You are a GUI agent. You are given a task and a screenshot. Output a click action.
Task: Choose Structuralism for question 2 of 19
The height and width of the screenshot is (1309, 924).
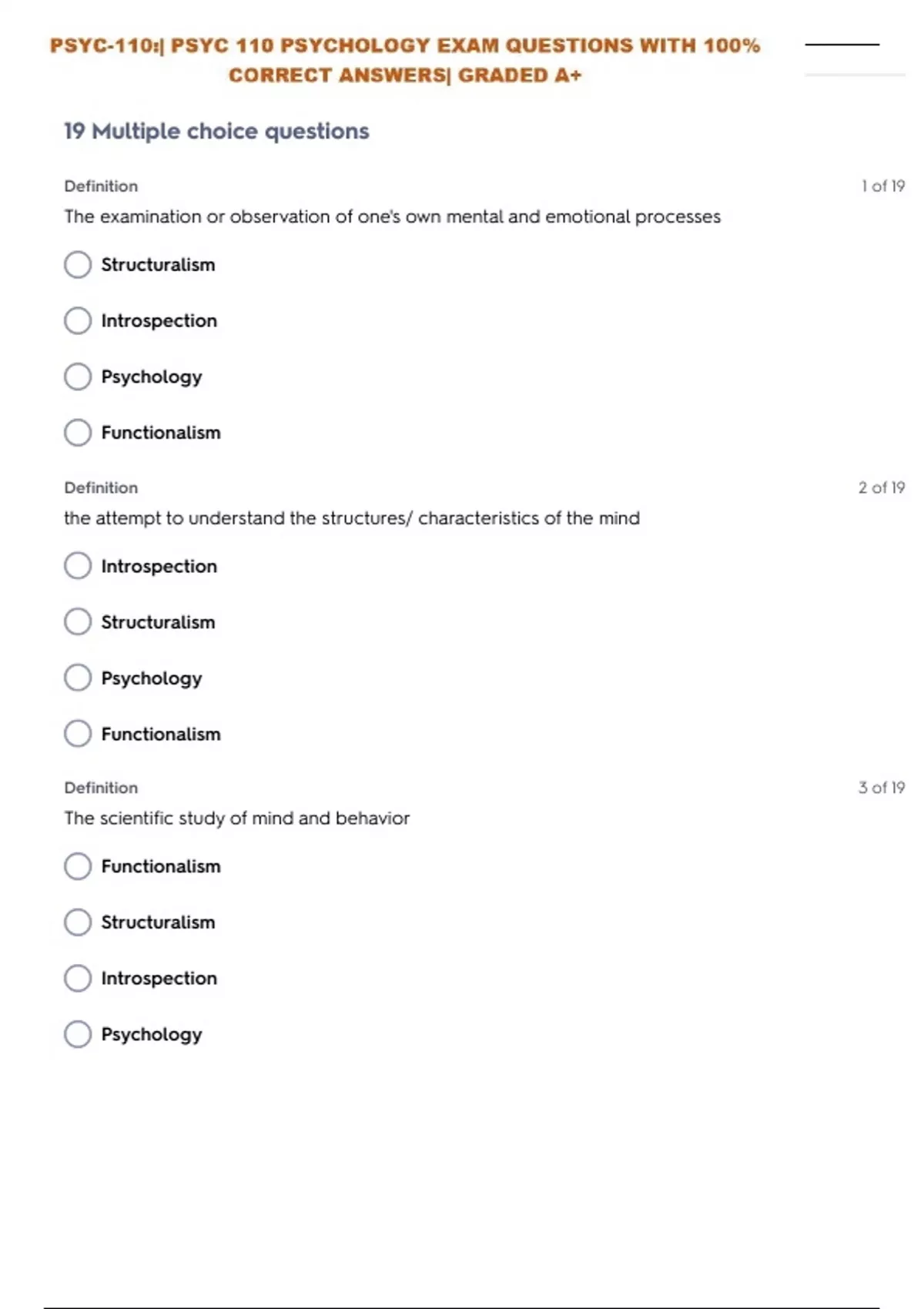coord(78,622)
